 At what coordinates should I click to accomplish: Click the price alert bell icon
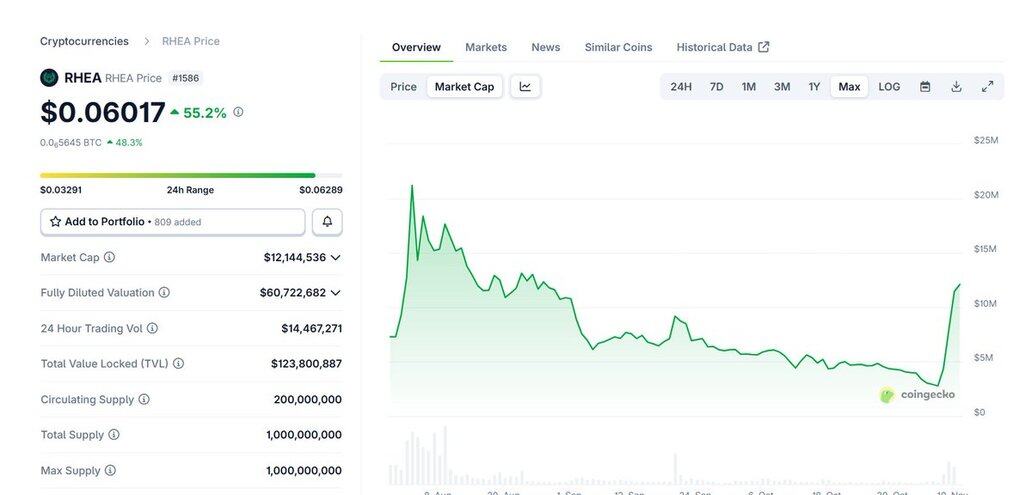coord(327,221)
